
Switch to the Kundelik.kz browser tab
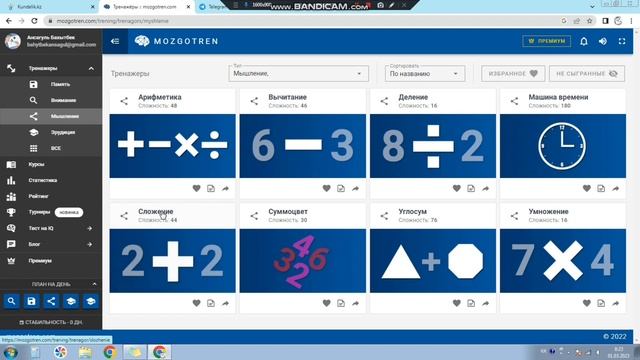(49, 7)
